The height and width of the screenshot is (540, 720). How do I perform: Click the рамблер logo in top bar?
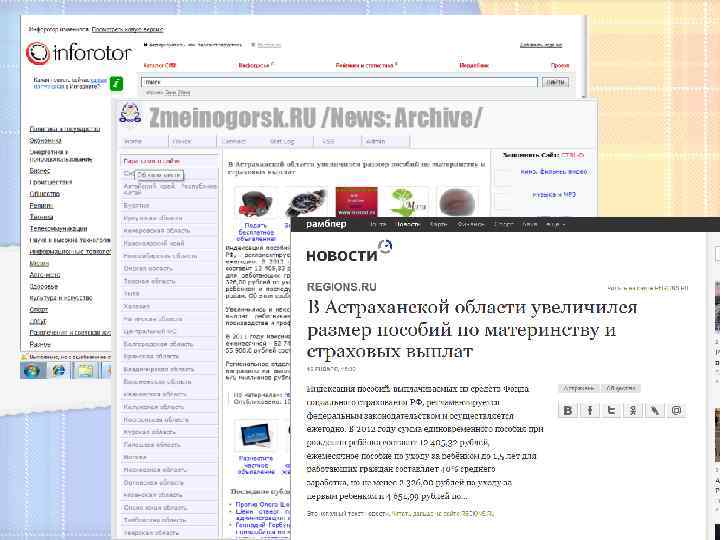coord(326,224)
